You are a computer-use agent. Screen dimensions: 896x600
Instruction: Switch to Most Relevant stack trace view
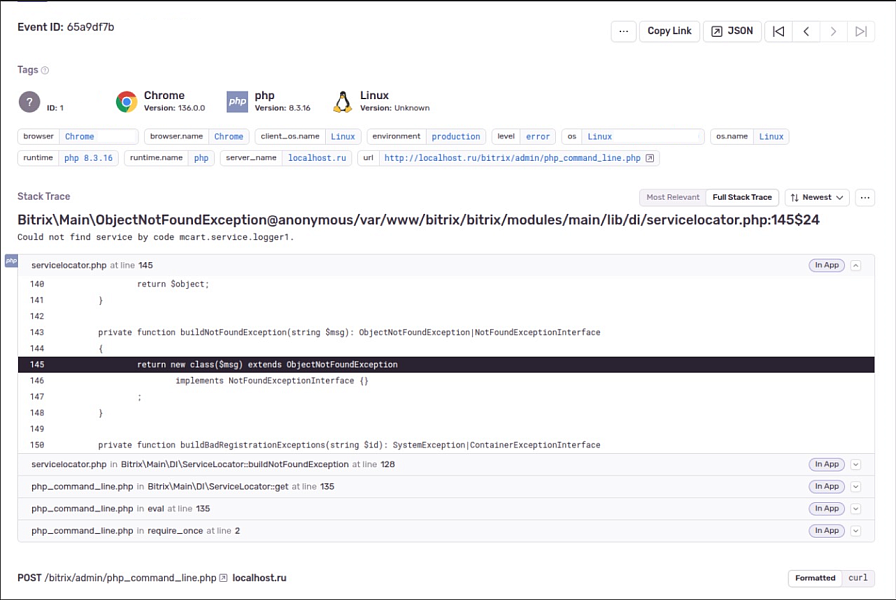673,197
